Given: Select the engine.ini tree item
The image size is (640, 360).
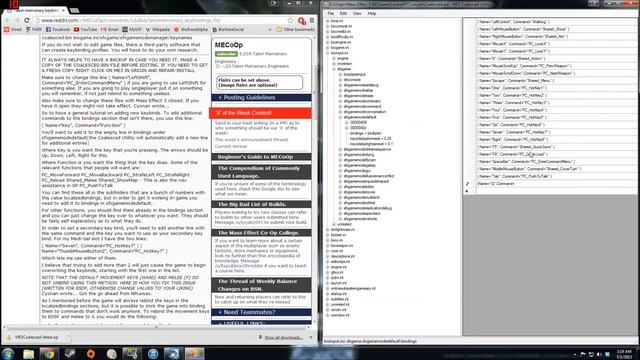Looking at the screenshot, I should (x=339, y=267).
